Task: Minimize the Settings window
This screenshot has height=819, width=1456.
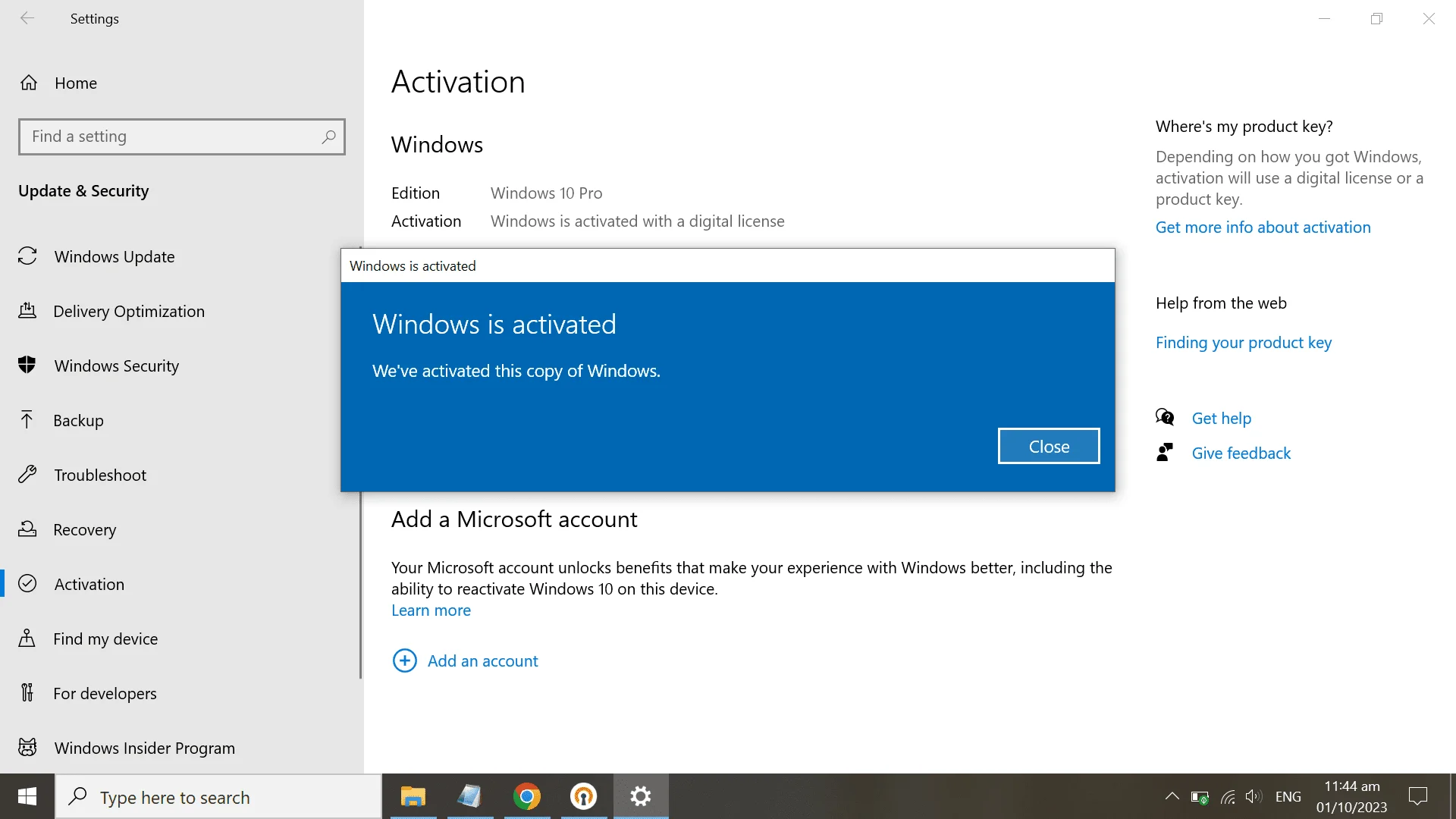Action: (1325, 18)
